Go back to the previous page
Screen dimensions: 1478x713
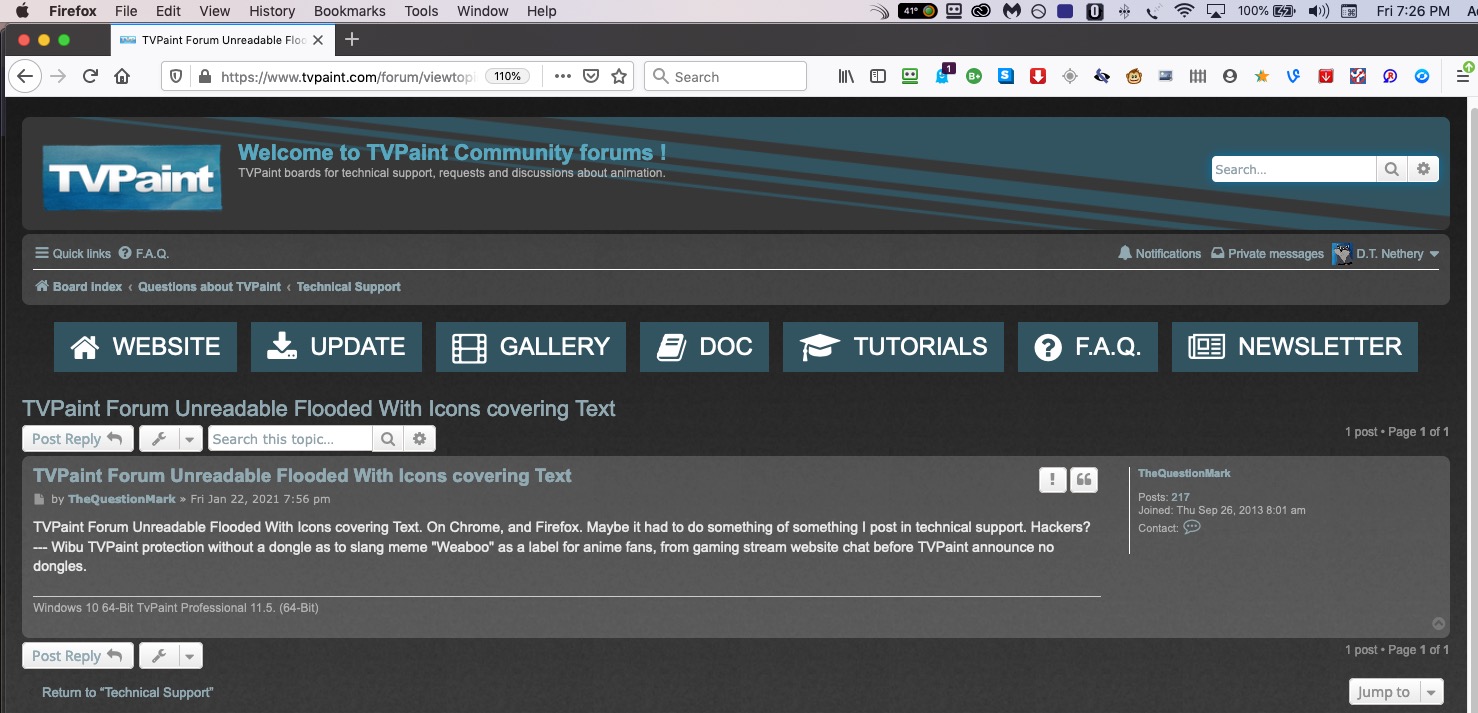(x=25, y=77)
